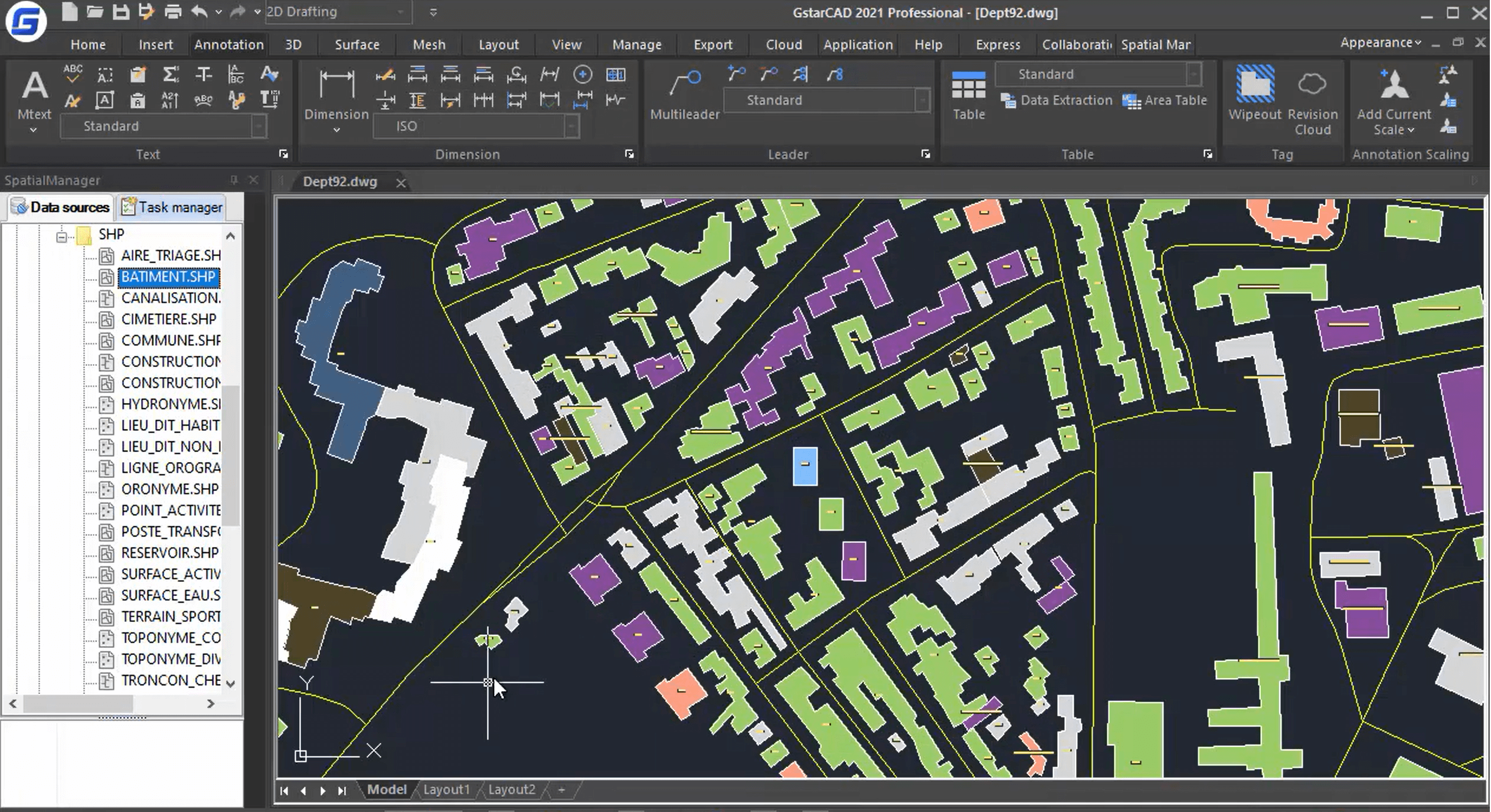The width and height of the screenshot is (1491, 812).
Task: Switch to the Task manager tab
Action: (172, 207)
